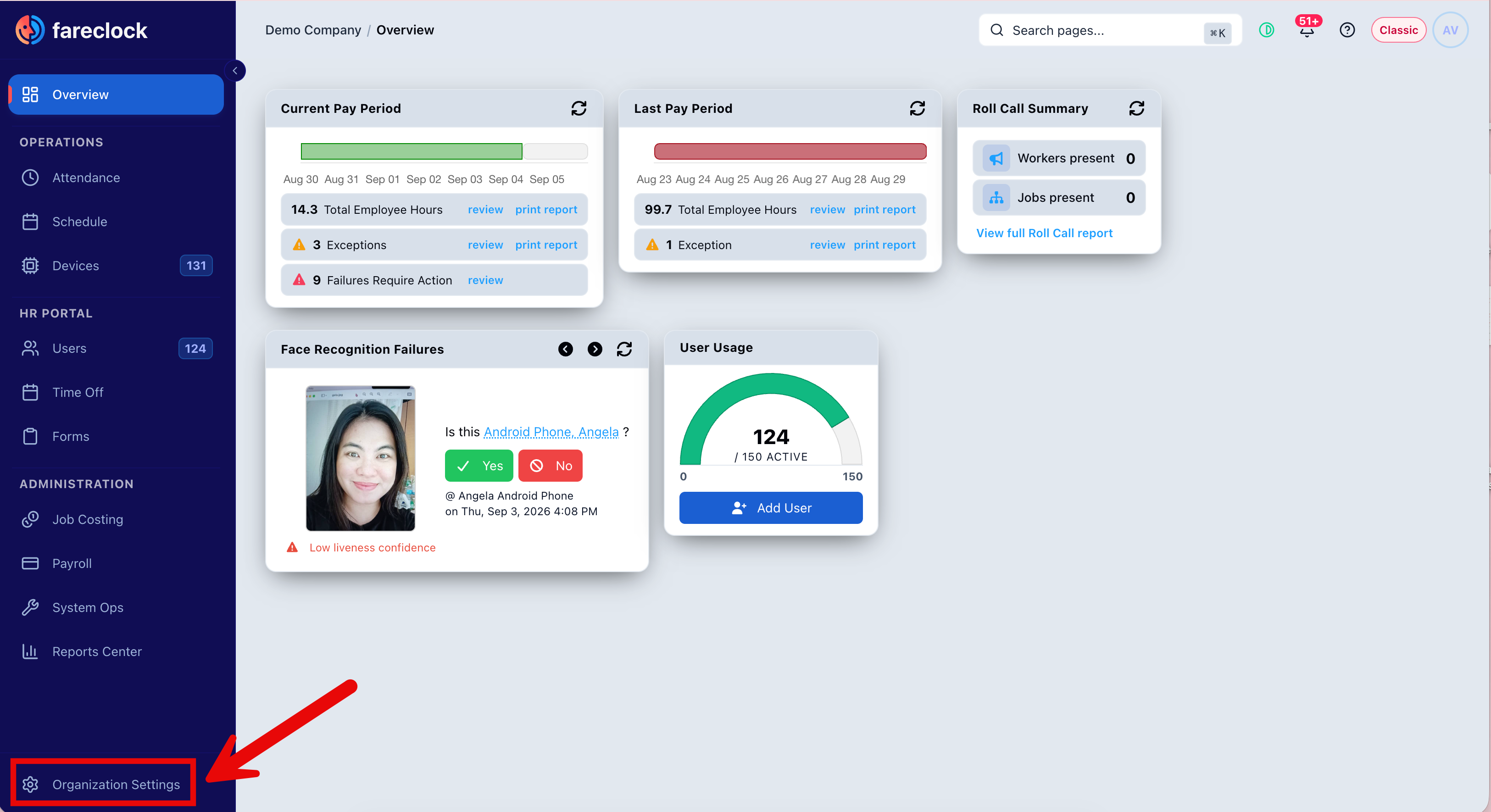Click the Add User button
This screenshot has width=1491, height=812.
[x=771, y=508]
